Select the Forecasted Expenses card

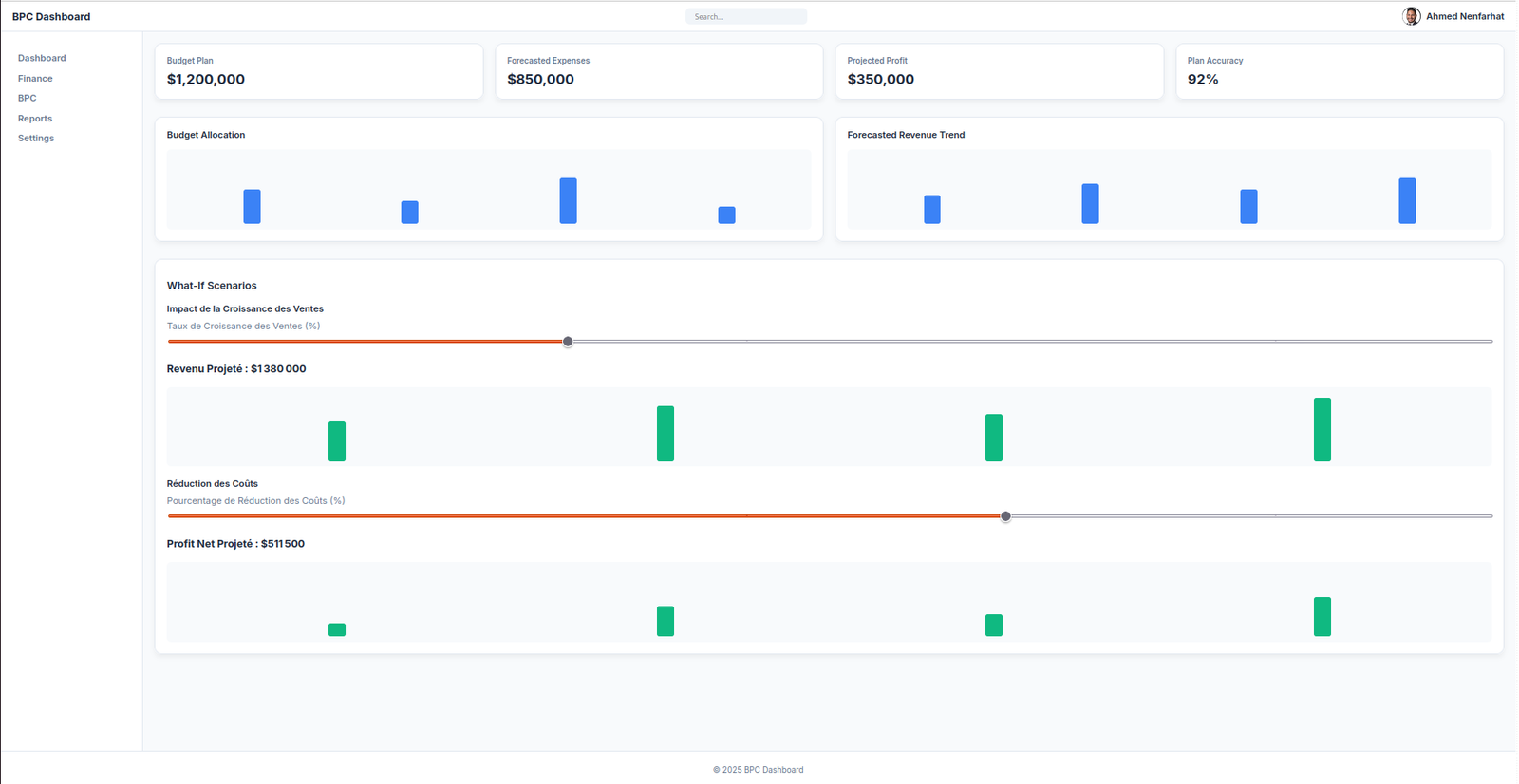658,71
